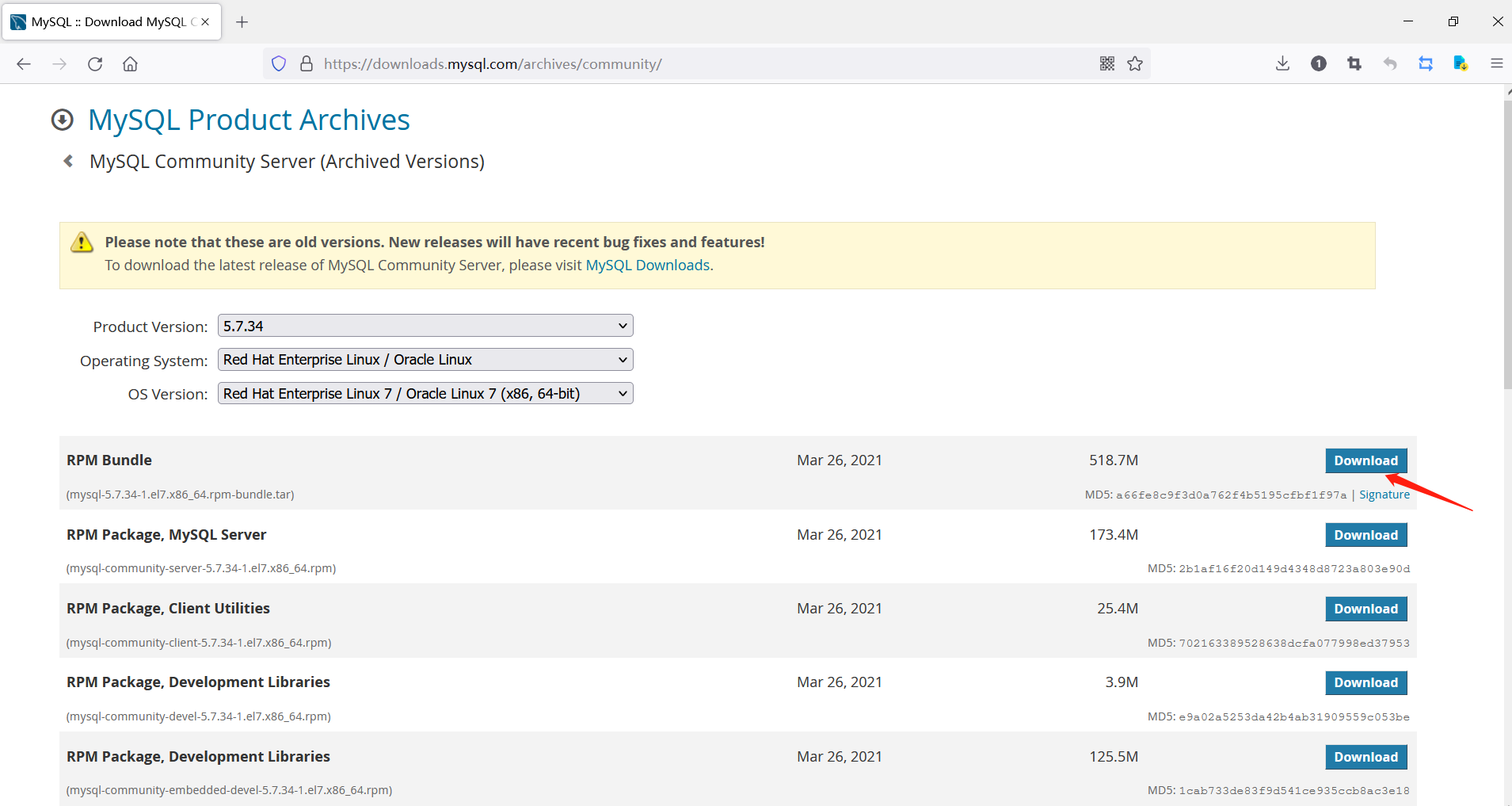
Task: Click the undo arrow toolbar icon
Action: [1390, 63]
